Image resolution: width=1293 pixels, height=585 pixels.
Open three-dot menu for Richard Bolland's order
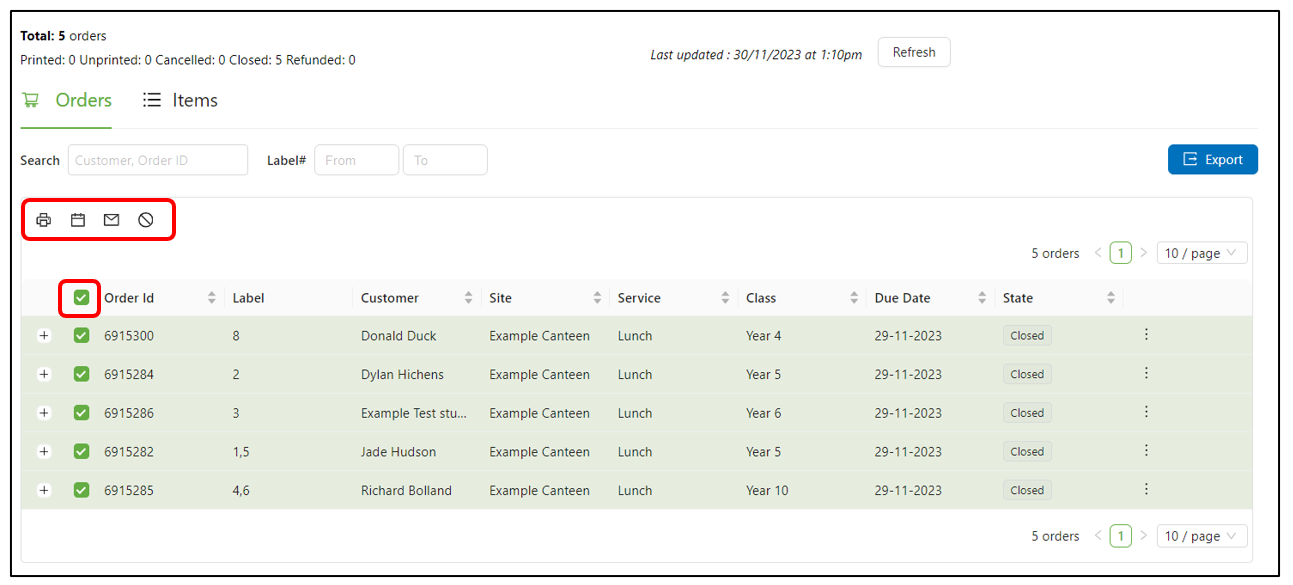tap(1146, 490)
